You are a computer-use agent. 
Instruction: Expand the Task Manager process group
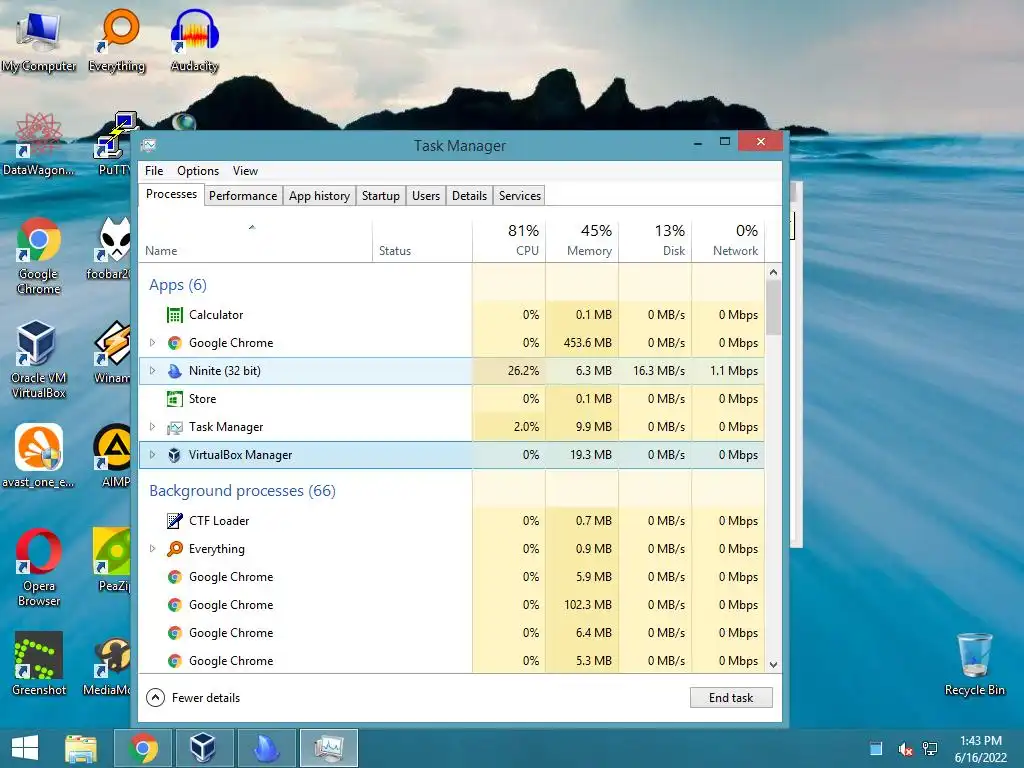[x=152, y=427]
